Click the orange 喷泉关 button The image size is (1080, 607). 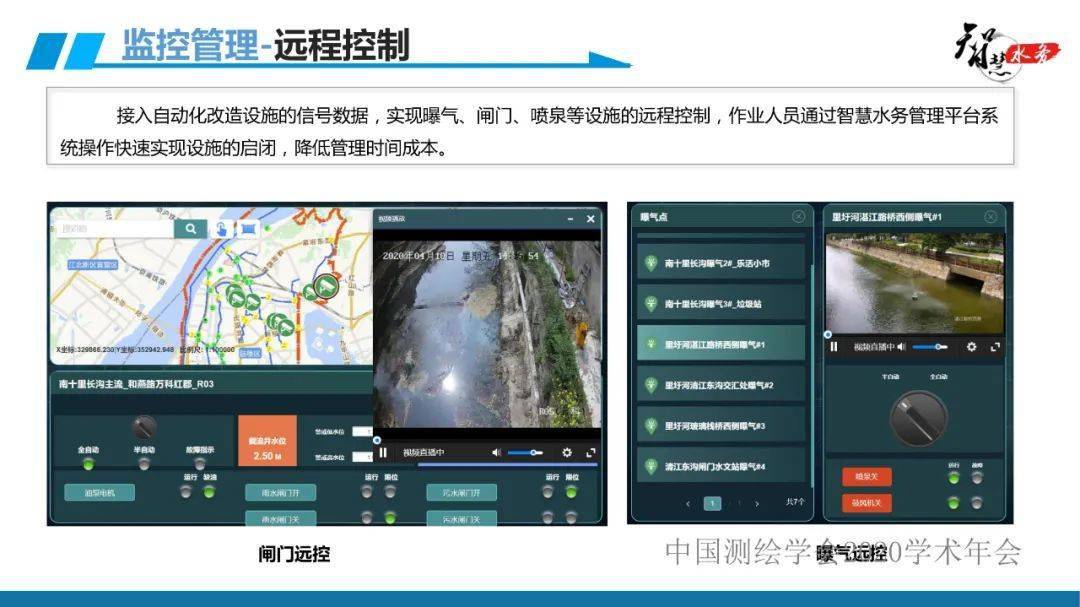(x=866, y=476)
